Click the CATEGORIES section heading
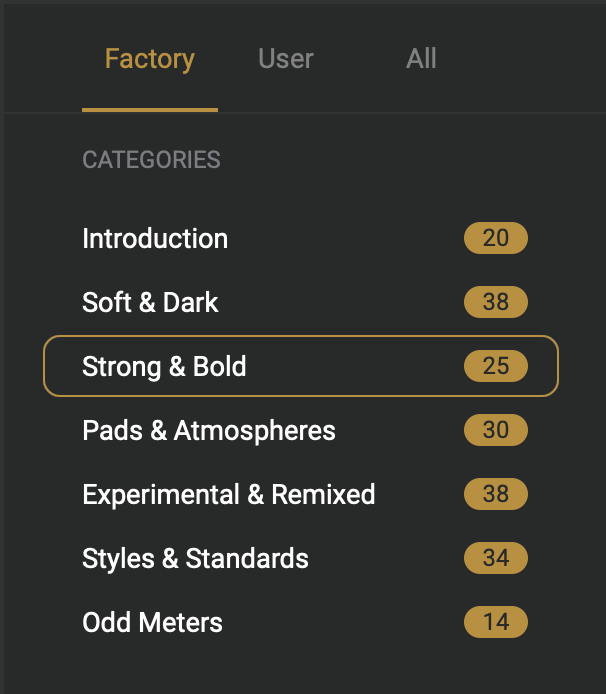Image resolution: width=606 pixels, height=694 pixels. pyautogui.click(x=151, y=160)
